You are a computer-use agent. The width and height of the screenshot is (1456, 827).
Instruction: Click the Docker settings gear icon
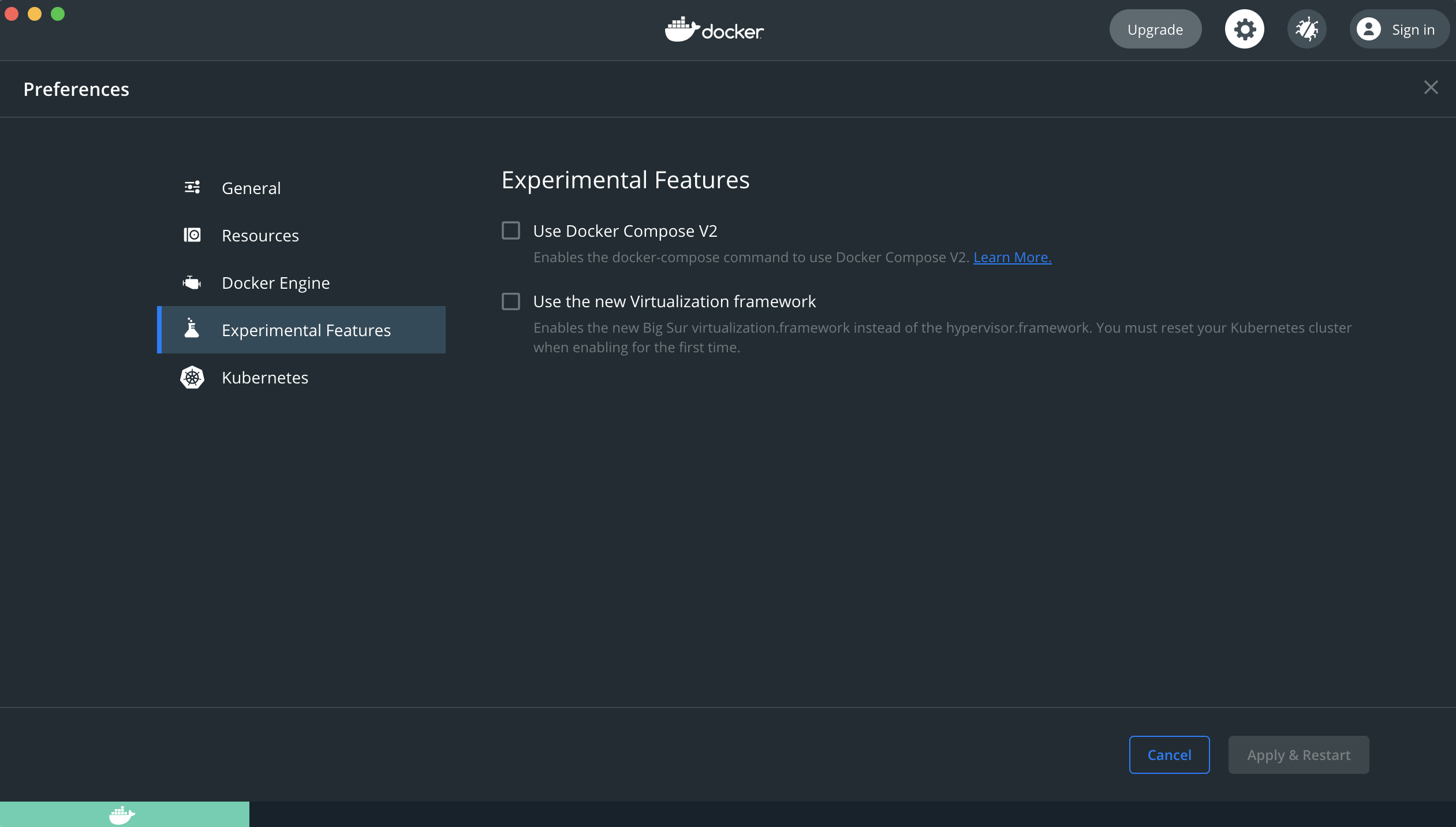pyautogui.click(x=1245, y=28)
